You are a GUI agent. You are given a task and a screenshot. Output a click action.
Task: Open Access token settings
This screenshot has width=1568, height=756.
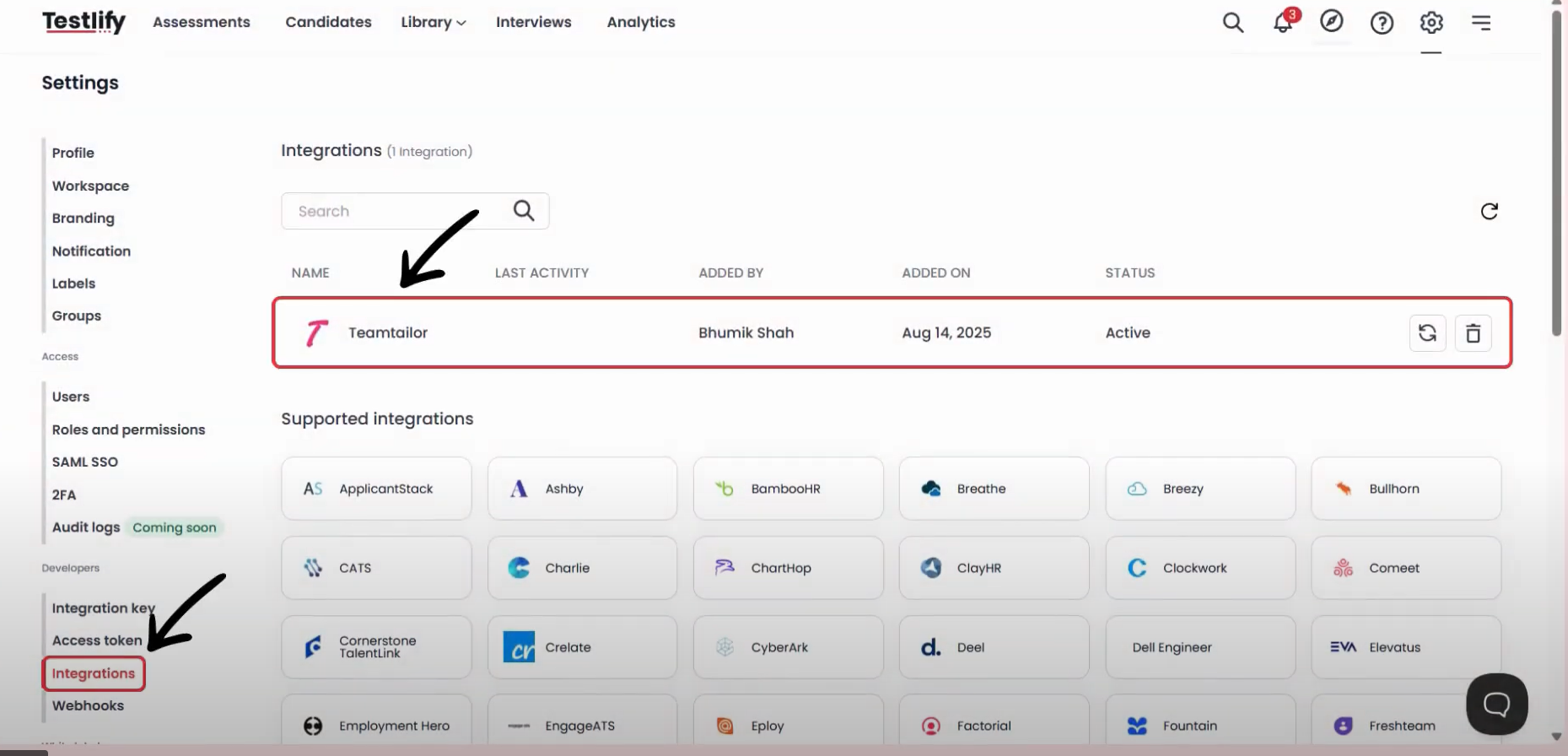click(x=97, y=640)
